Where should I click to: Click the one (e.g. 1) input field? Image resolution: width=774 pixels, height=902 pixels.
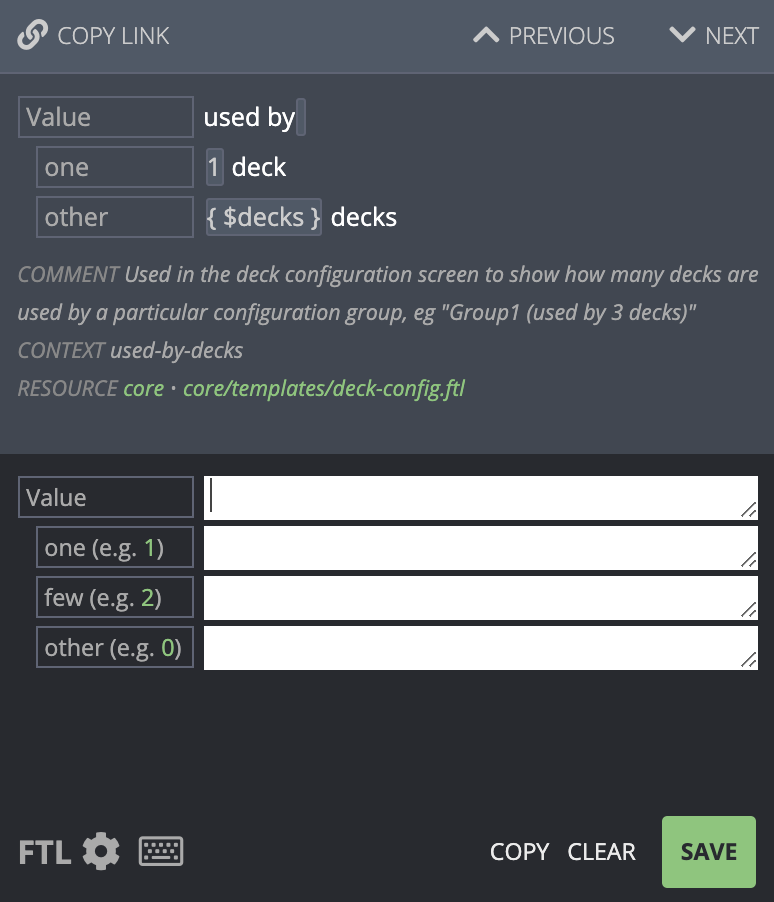point(481,548)
